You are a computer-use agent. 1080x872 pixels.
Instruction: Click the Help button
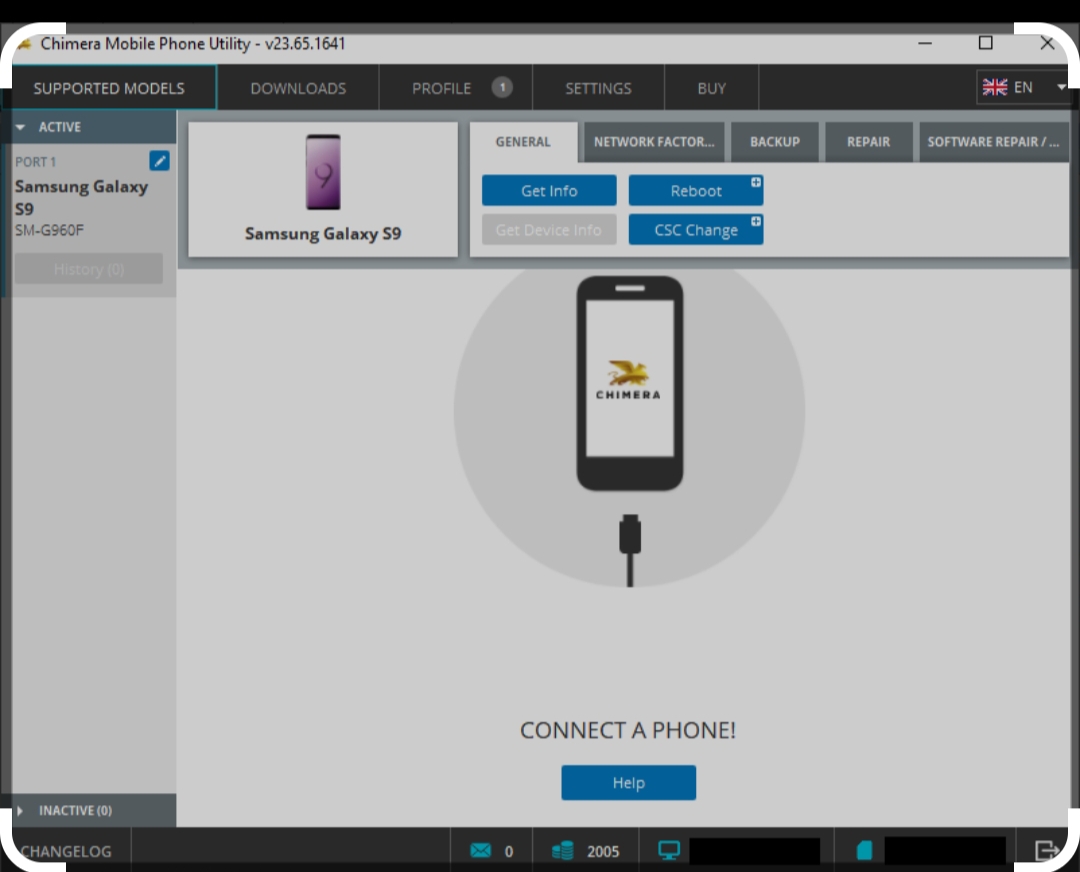[629, 782]
